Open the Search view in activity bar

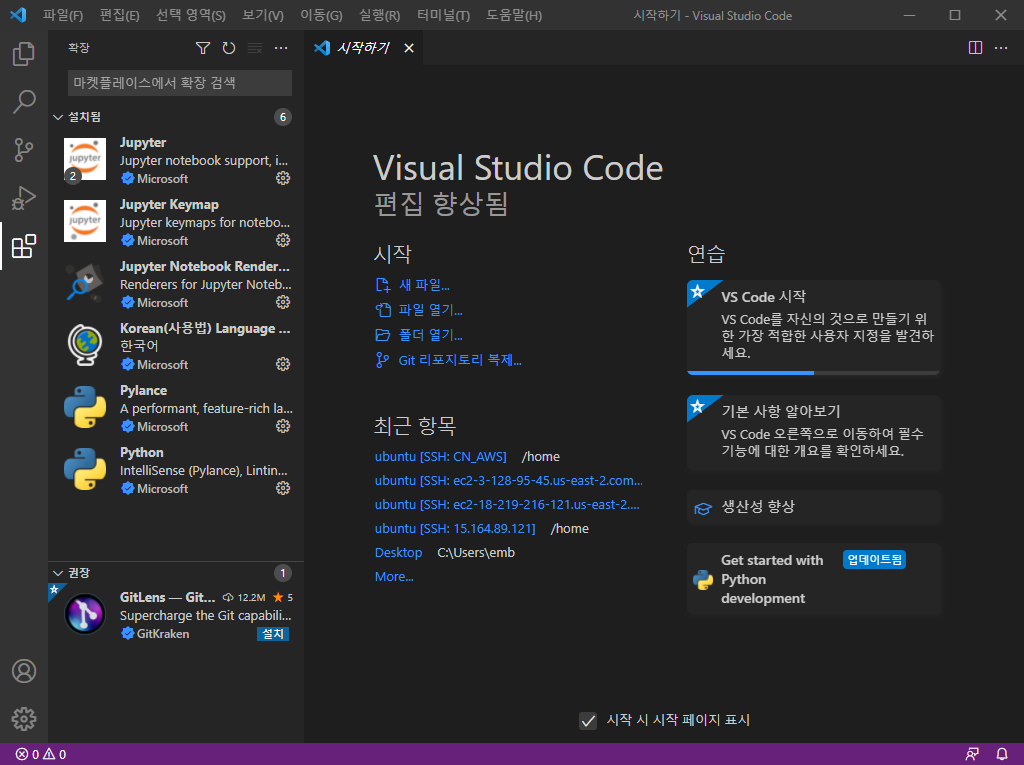pos(24,102)
